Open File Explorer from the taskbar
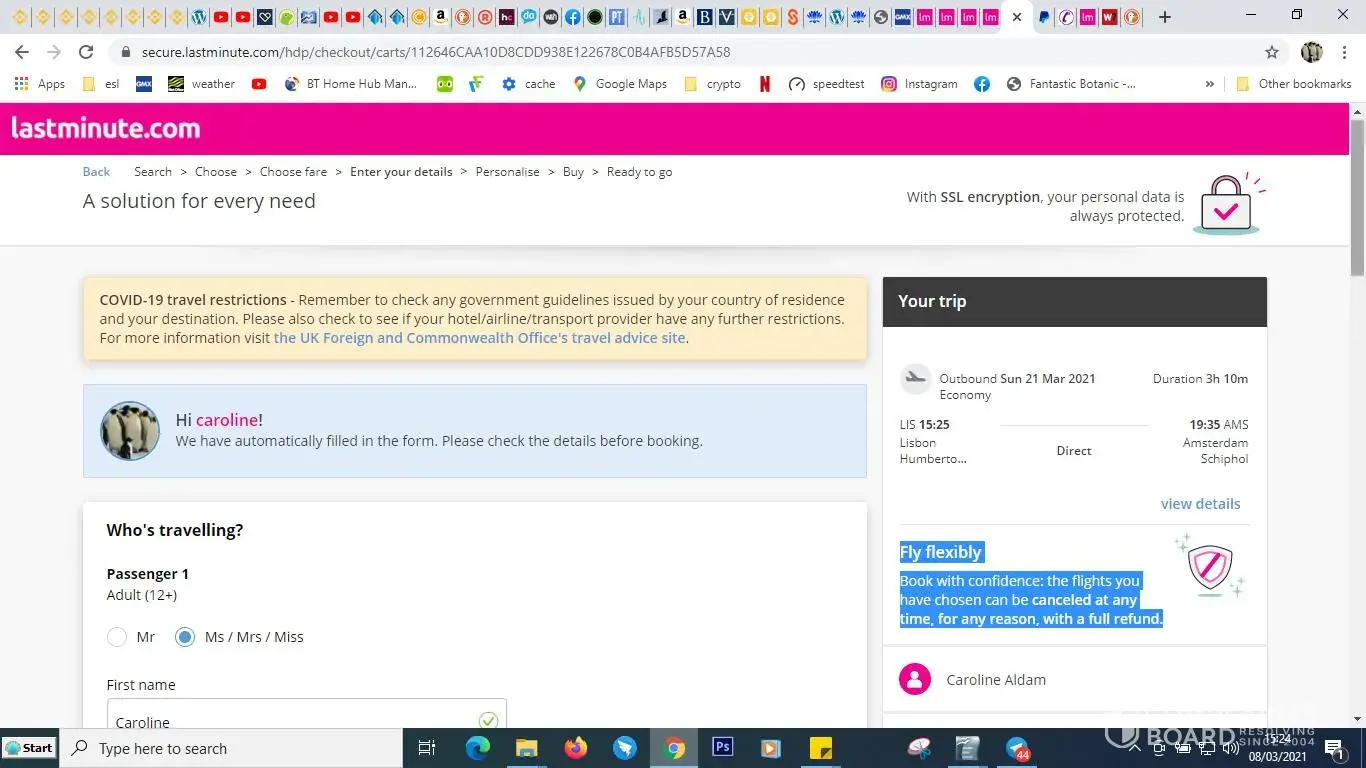Viewport: 1366px width, 768px height. (526, 748)
